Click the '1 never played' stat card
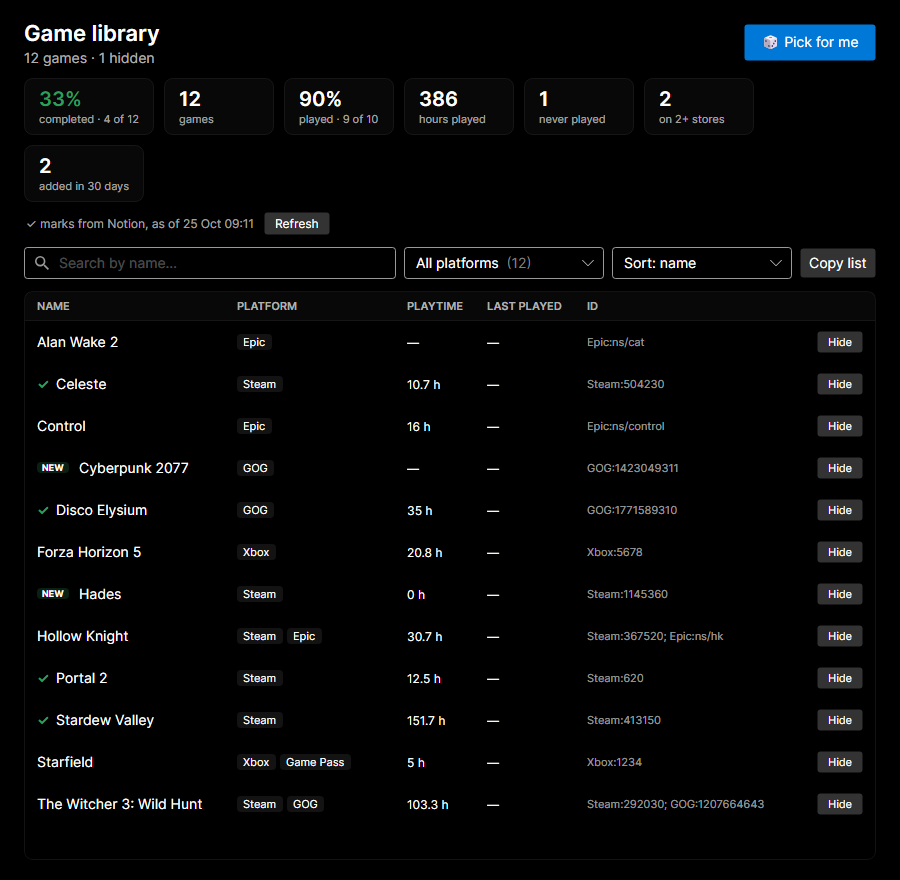The height and width of the screenshot is (880, 900). (x=579, y=107)
